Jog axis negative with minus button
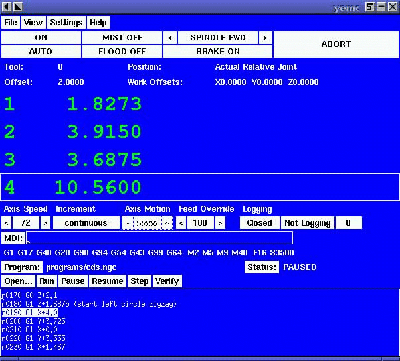This screenshot has width=400, height=361. click(x=127, y=223)
